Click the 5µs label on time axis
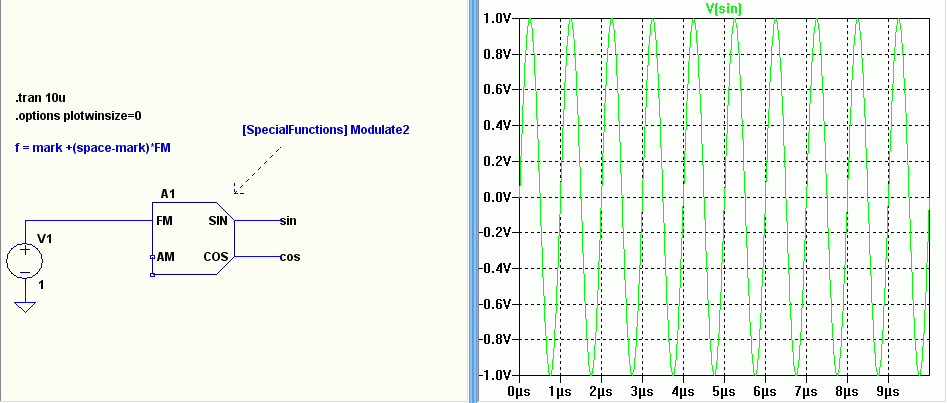The width and height of the screenshot is (947, 403). pos(723,392)
